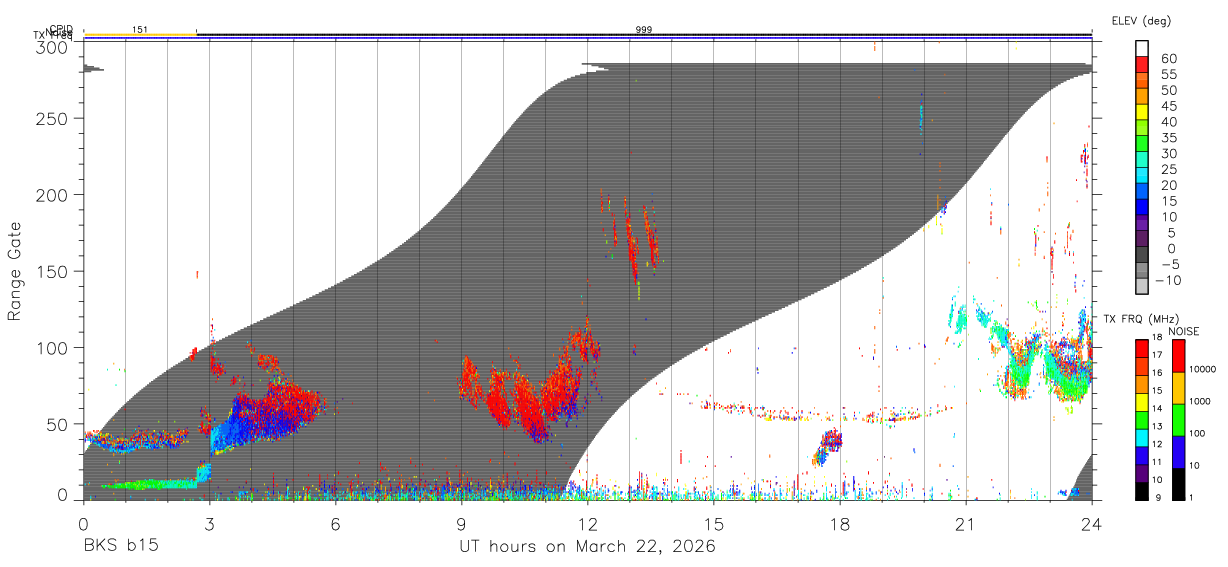Click the orange CPID 151 bar segment
Viewport: 1228px width, 567px height.
140,36
